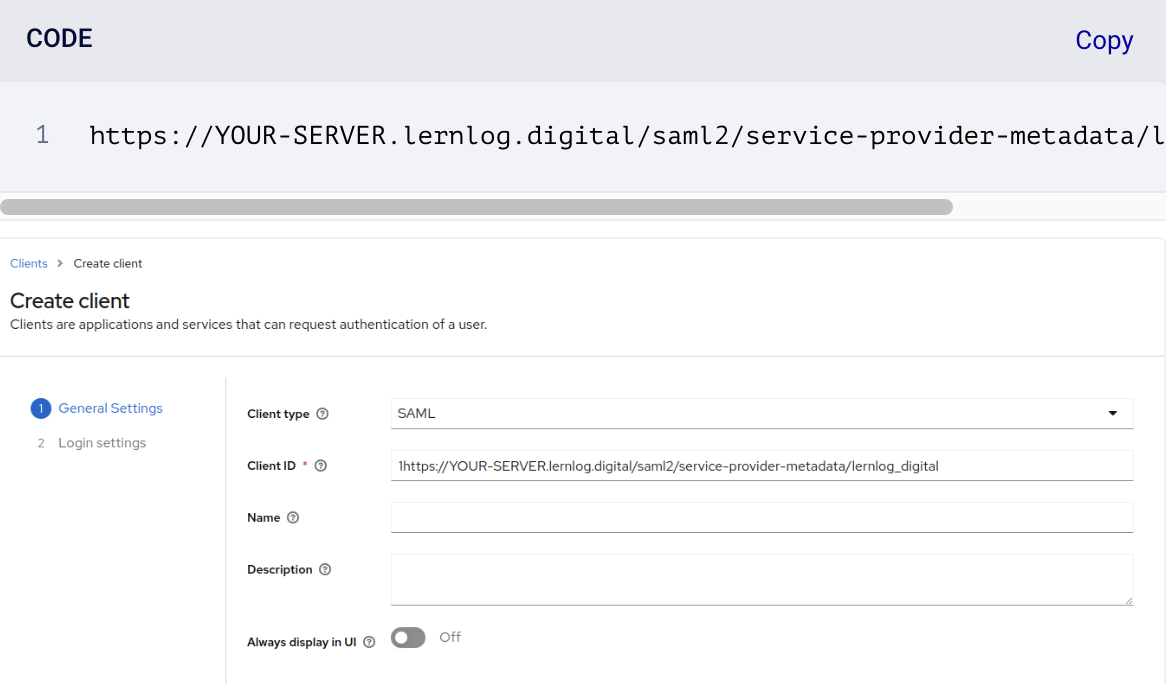Image resolution: width=1166 pixels, height=684 pixels.
Task: Click help icon beside Description label
Action: 325,570
